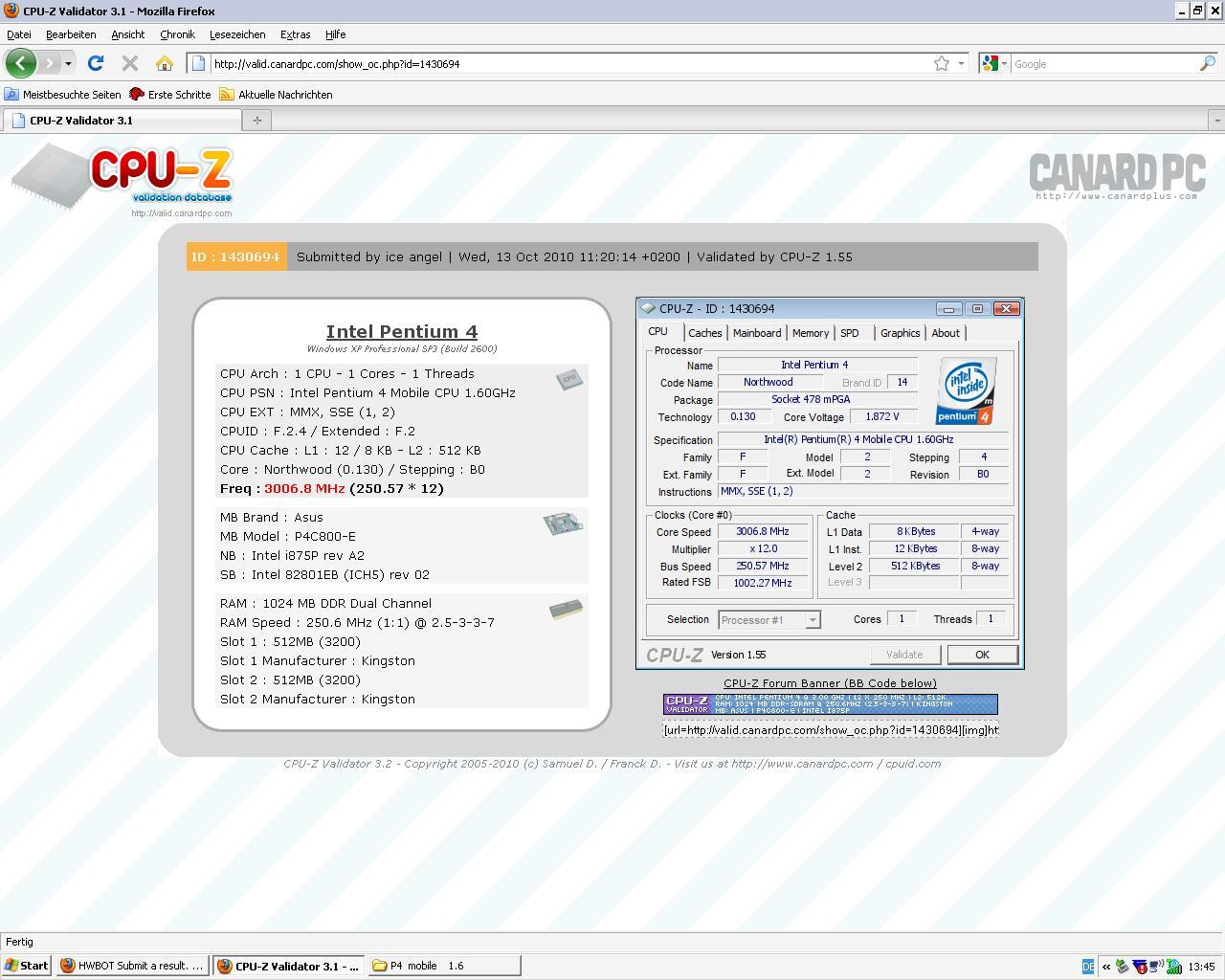Click the search magnifier icon
The image size is (1225, 980).
click(x=1208, y=63)
